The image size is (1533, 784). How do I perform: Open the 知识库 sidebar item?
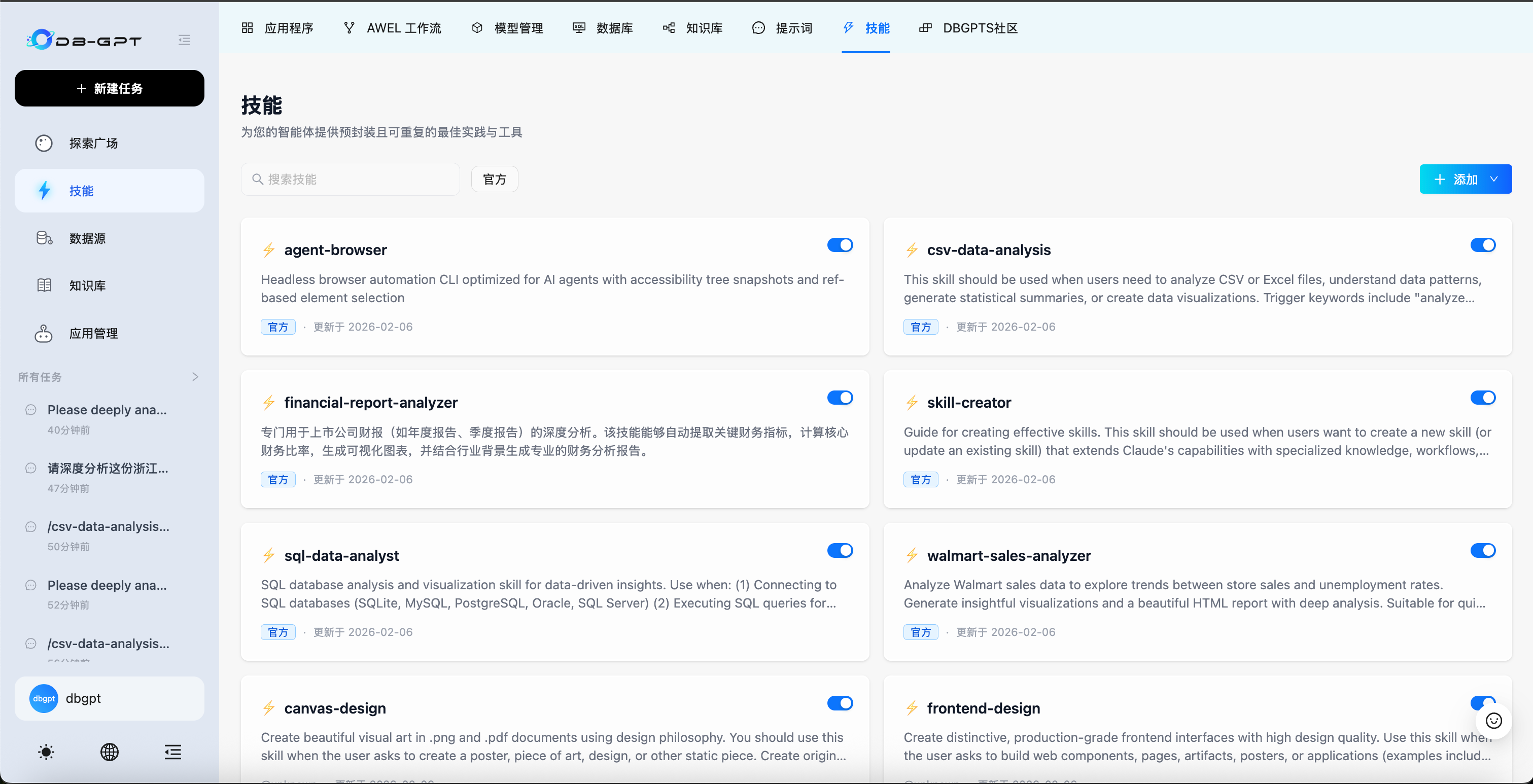click(x=87, y=286)
